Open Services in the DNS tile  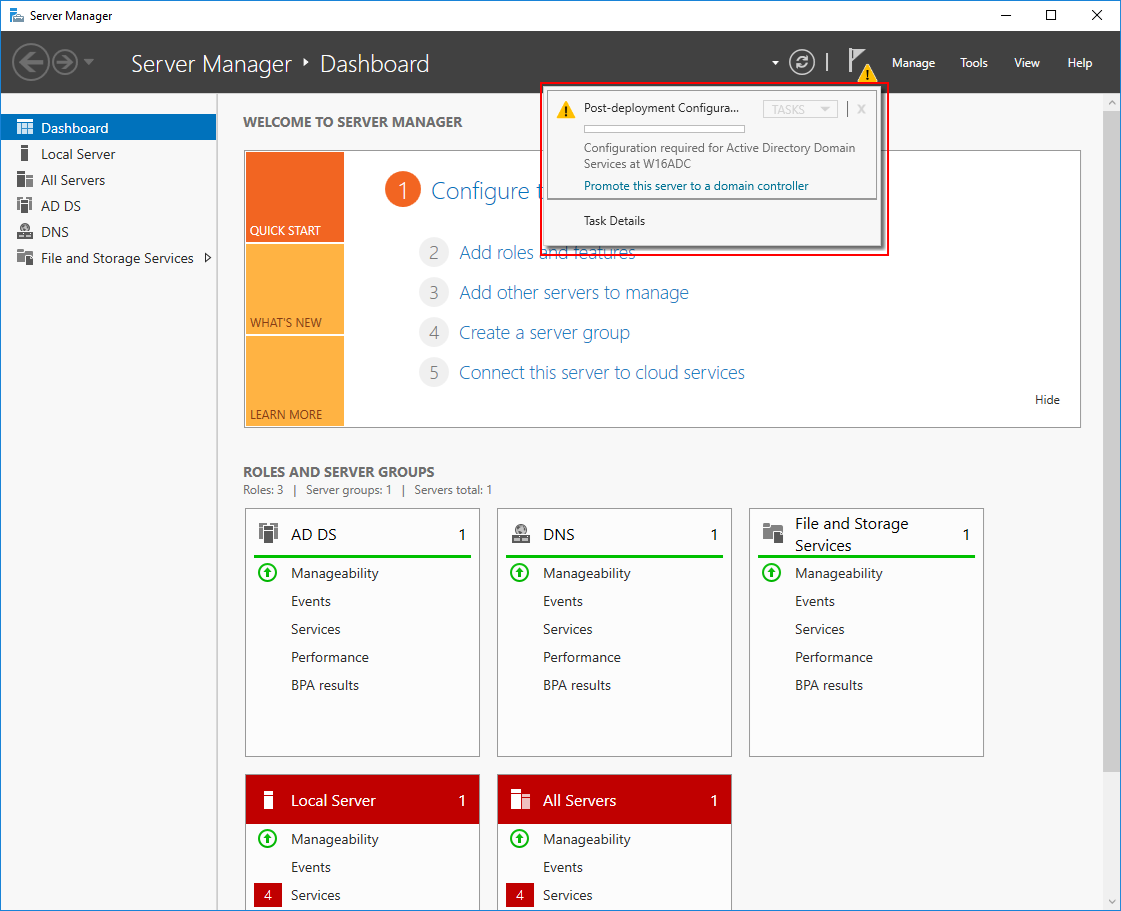[568, 629]
